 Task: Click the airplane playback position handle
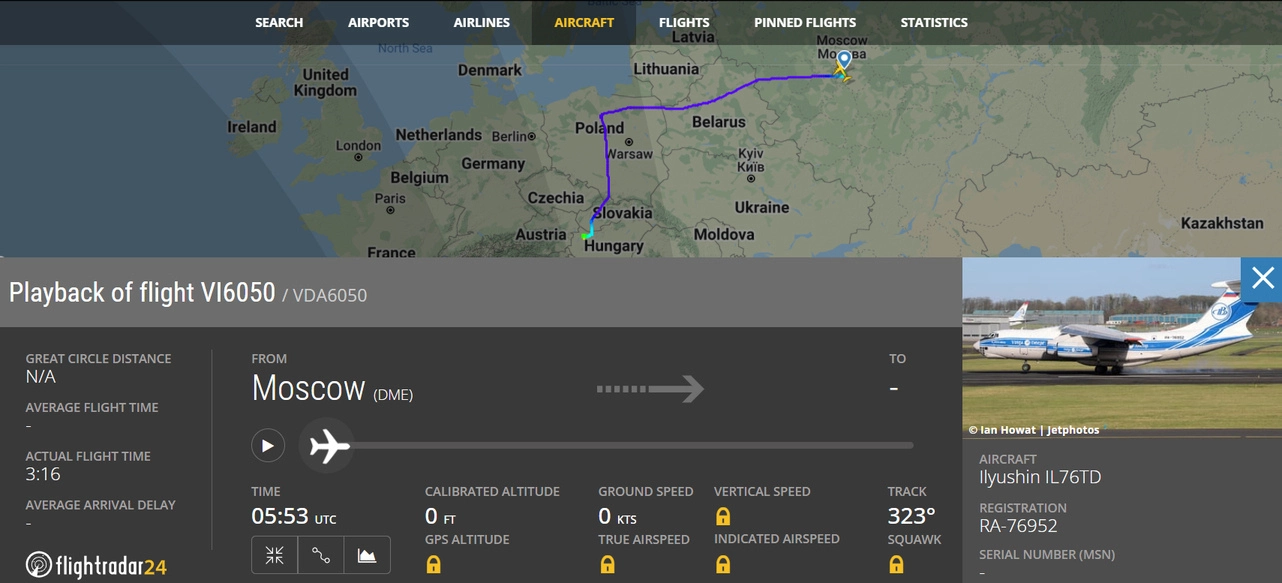[329, 446]
